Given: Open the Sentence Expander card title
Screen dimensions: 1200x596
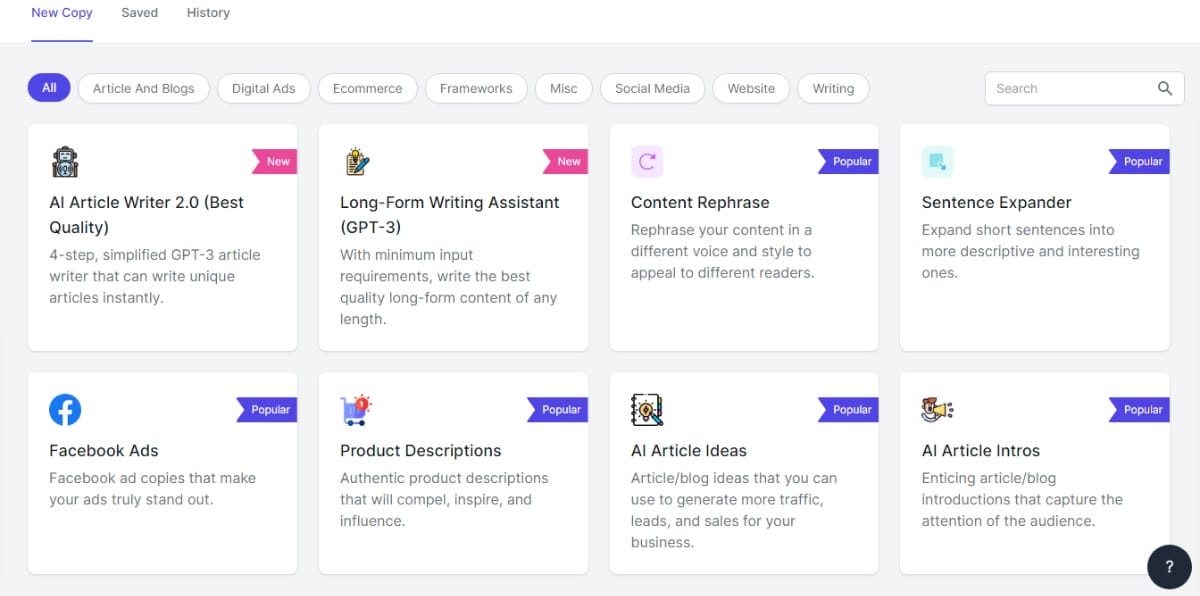Looking at the screenshot, I should (996, 202).
